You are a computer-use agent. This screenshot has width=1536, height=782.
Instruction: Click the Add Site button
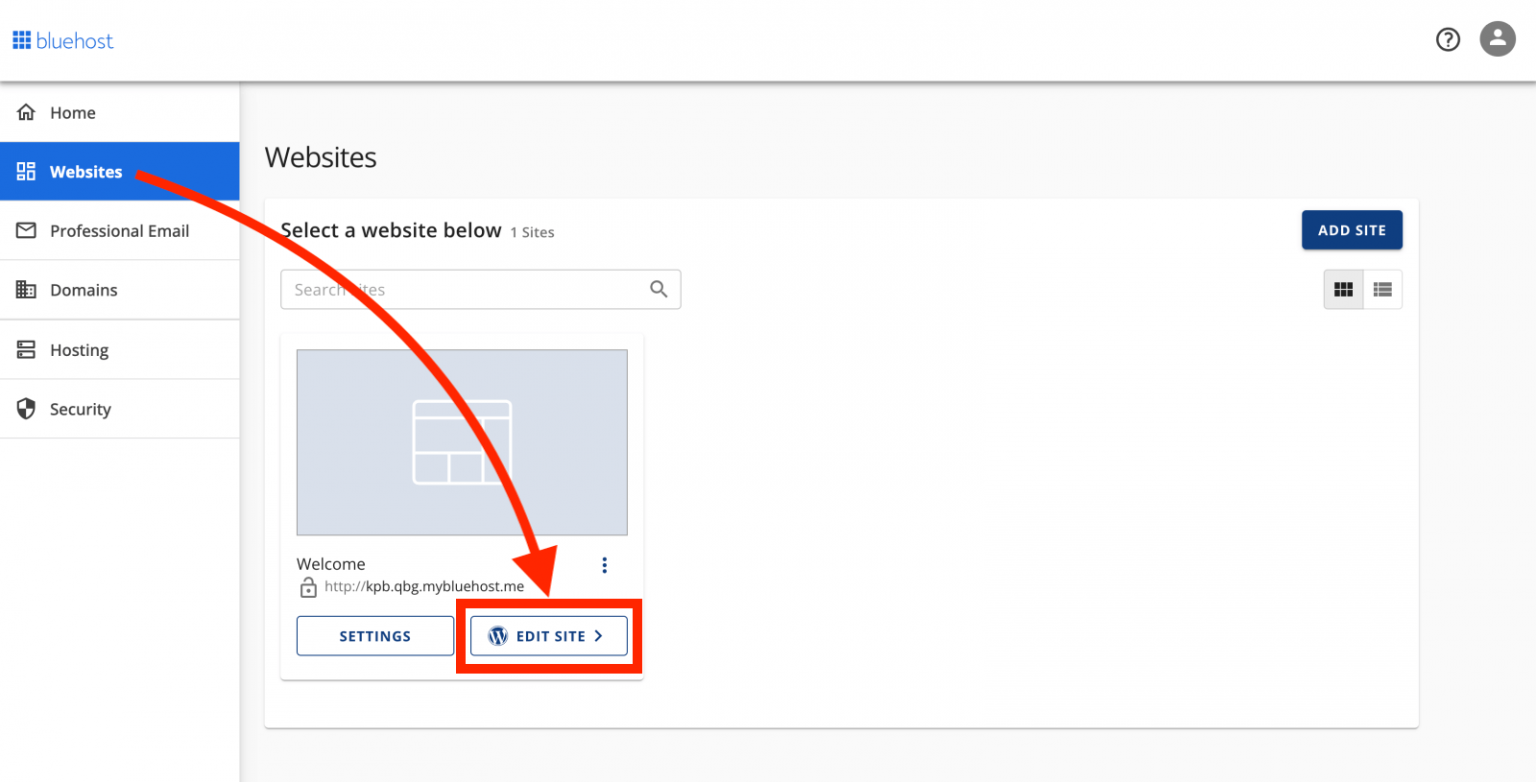coord(1351,230)
